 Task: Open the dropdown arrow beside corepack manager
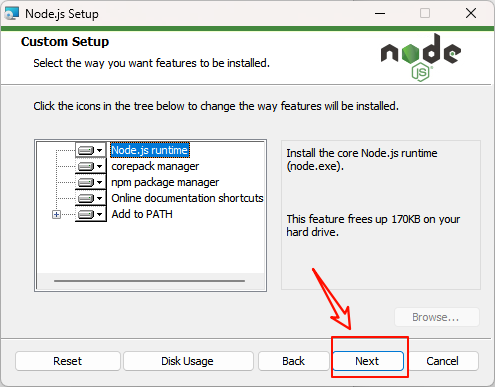click(x=99, y=167)
